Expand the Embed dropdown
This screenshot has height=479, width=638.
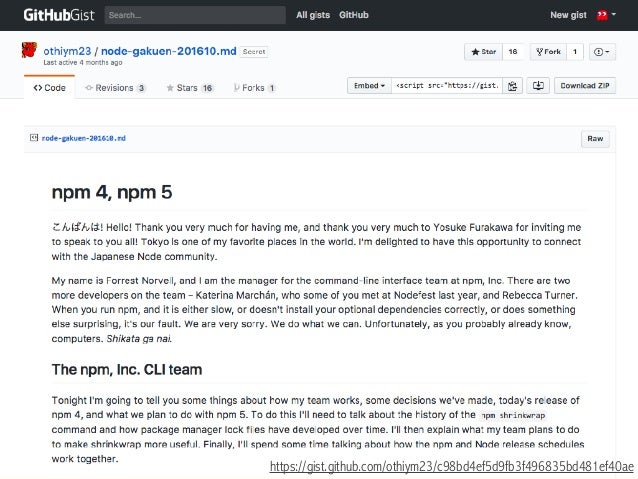coord(369,86)
